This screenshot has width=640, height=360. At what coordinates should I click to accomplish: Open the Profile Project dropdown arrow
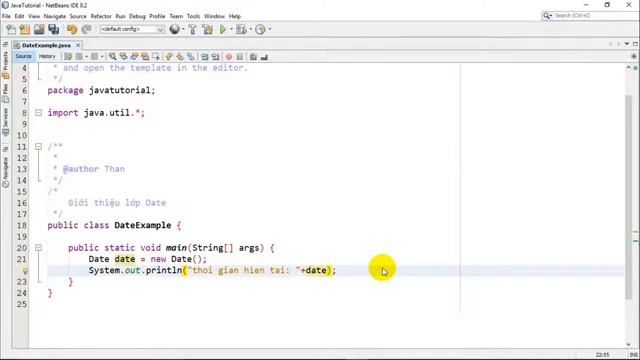pos(269,29)
